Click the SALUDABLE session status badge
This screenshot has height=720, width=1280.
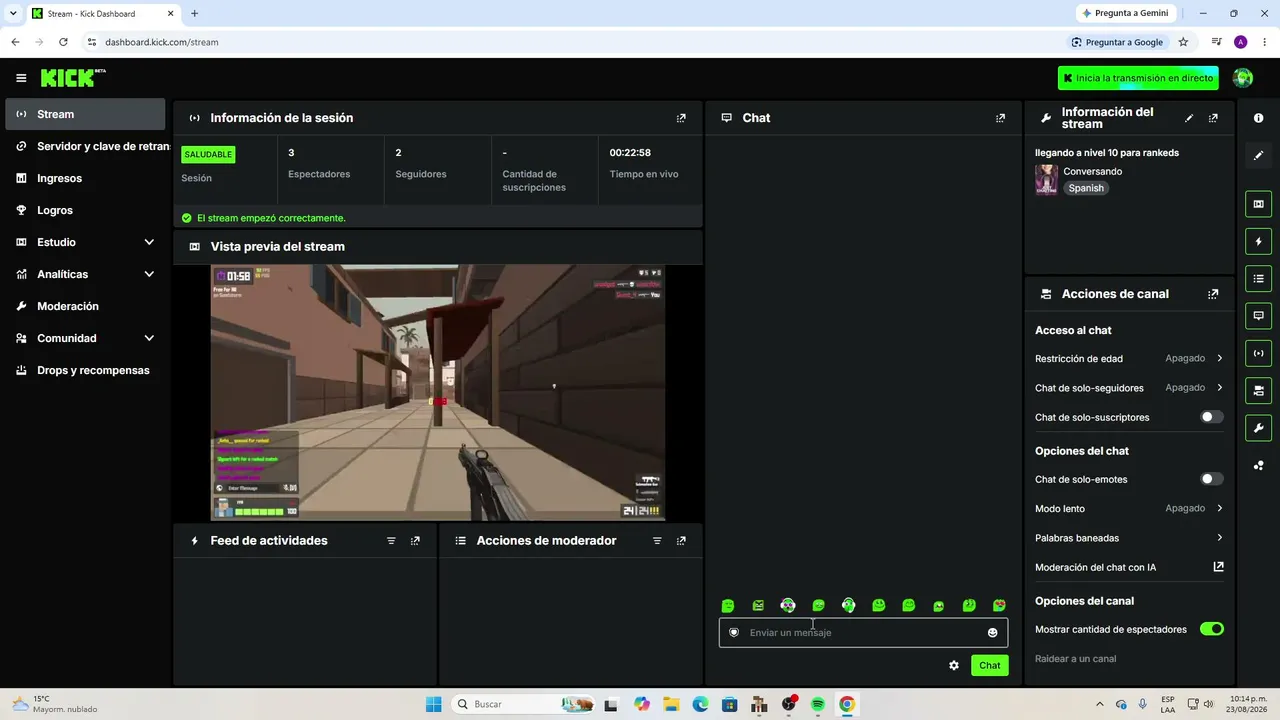click(208, 154)
